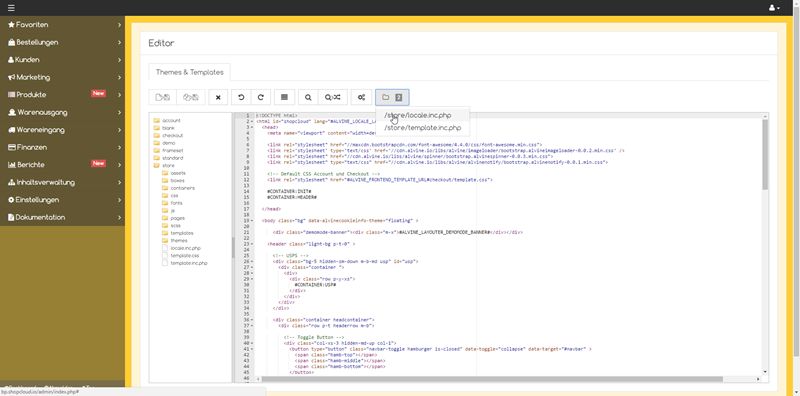Open Dokumentation sidebar entry
This screenshot has height=396, width=800.
tap(62, 217)
